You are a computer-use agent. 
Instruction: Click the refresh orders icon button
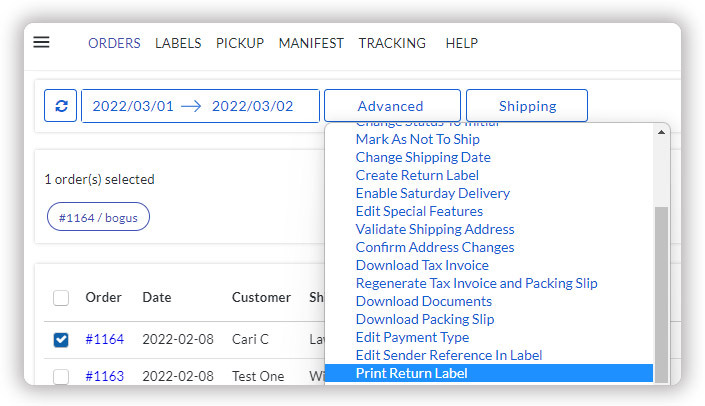point(61,106)
